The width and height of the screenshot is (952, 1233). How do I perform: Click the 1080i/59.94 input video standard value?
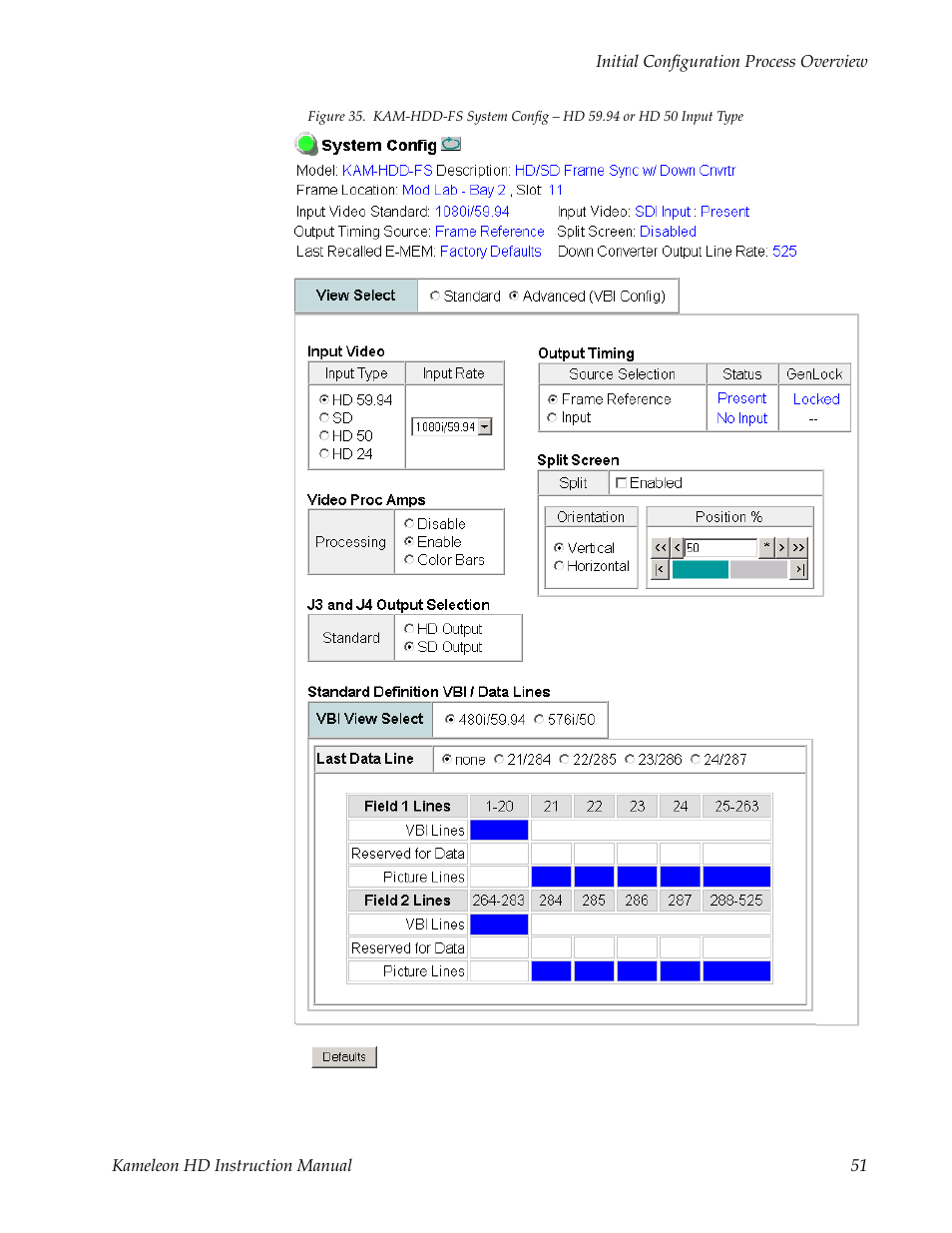click(472, 212)
